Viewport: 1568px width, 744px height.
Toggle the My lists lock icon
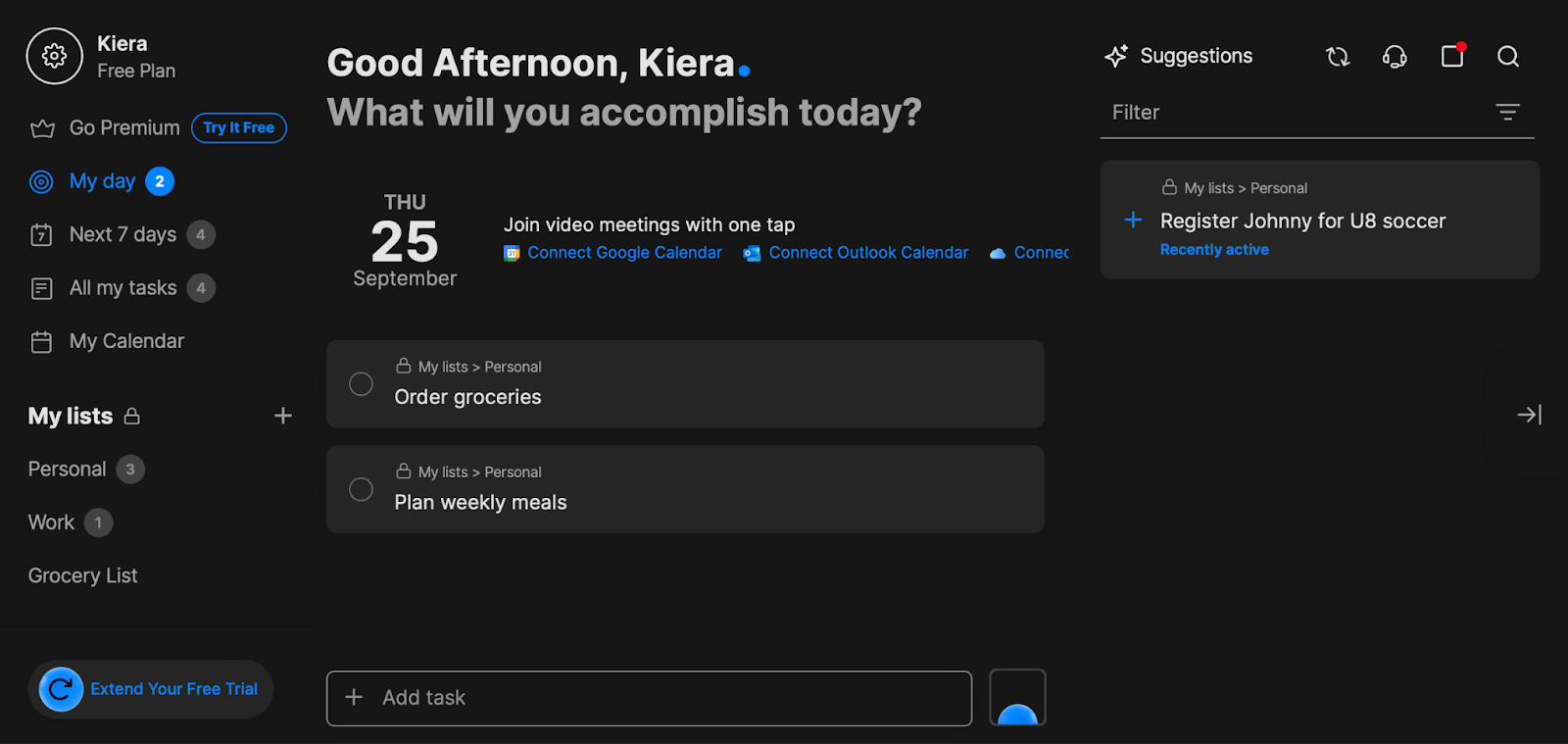coord(132,417)
